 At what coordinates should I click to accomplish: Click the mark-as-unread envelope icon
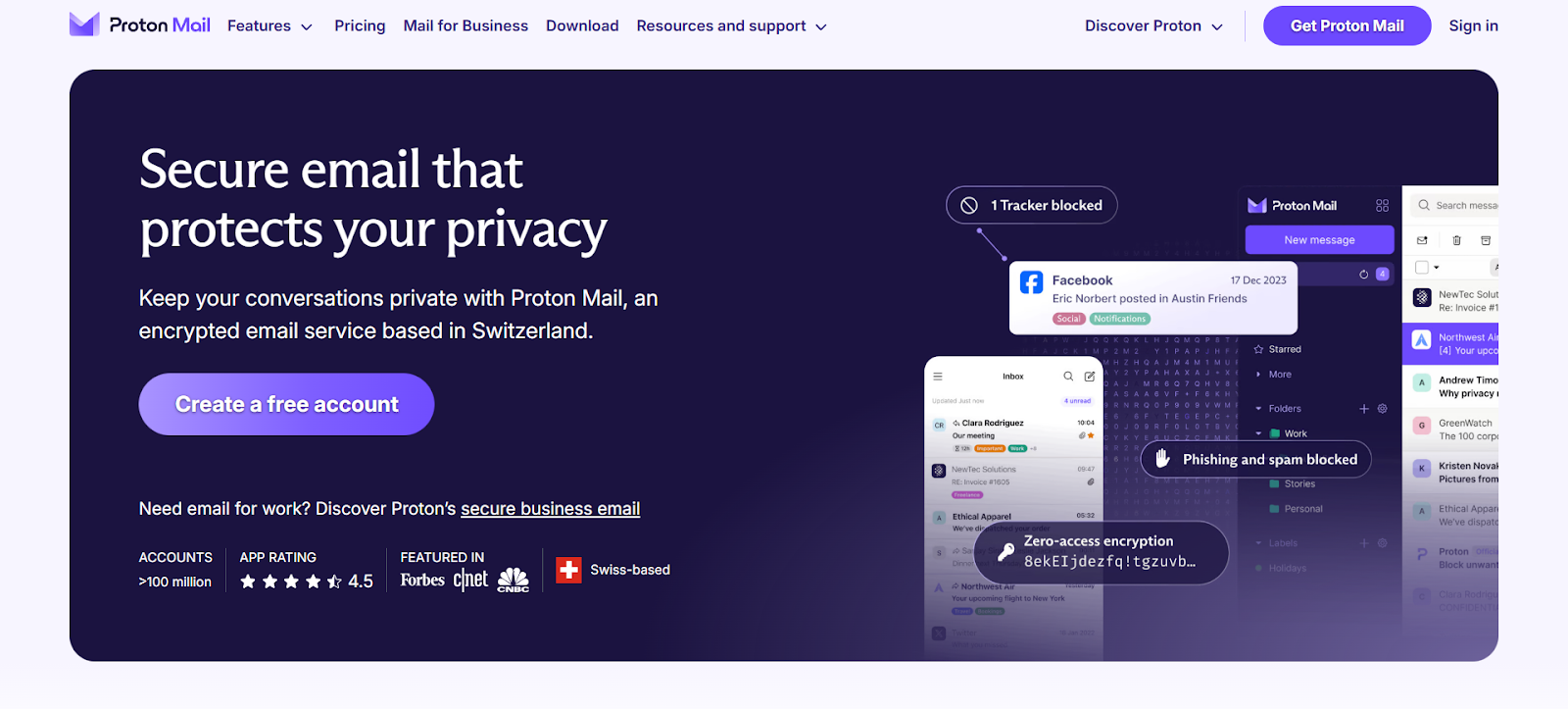coord(1422,240)
